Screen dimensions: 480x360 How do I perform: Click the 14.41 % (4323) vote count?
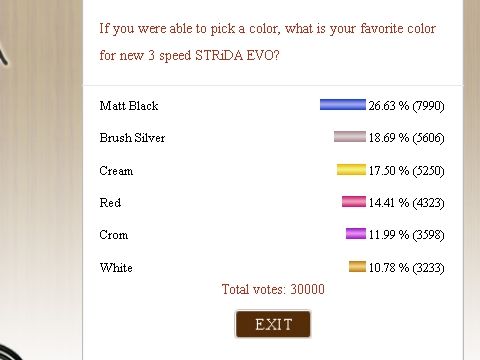(406, 203)
